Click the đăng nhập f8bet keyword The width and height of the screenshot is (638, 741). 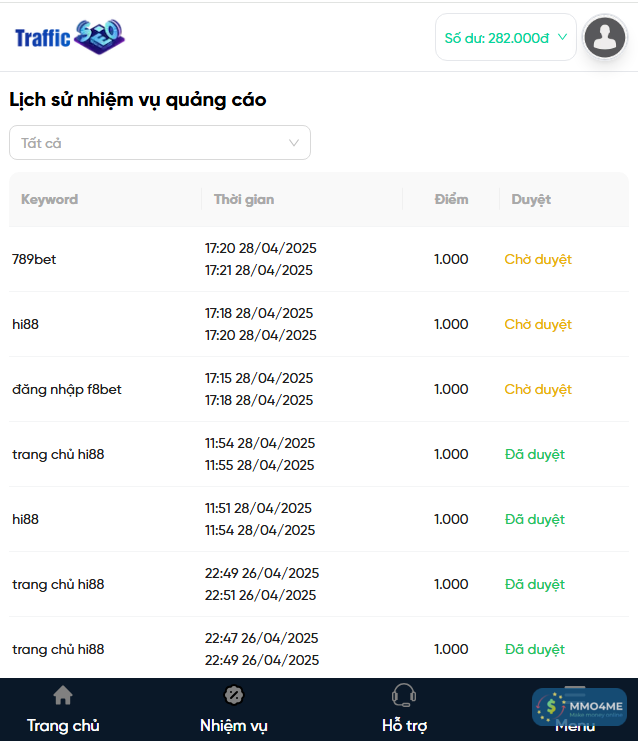(67, 389)
